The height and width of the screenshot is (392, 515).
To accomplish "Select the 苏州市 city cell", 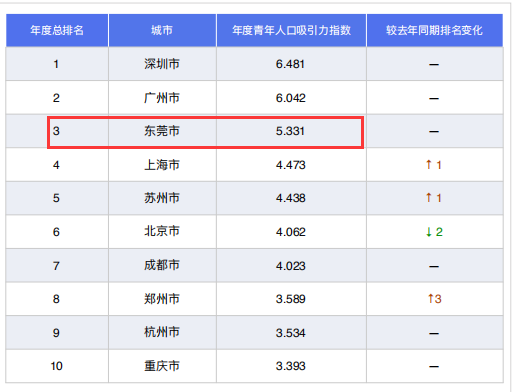I will point(162,198).
